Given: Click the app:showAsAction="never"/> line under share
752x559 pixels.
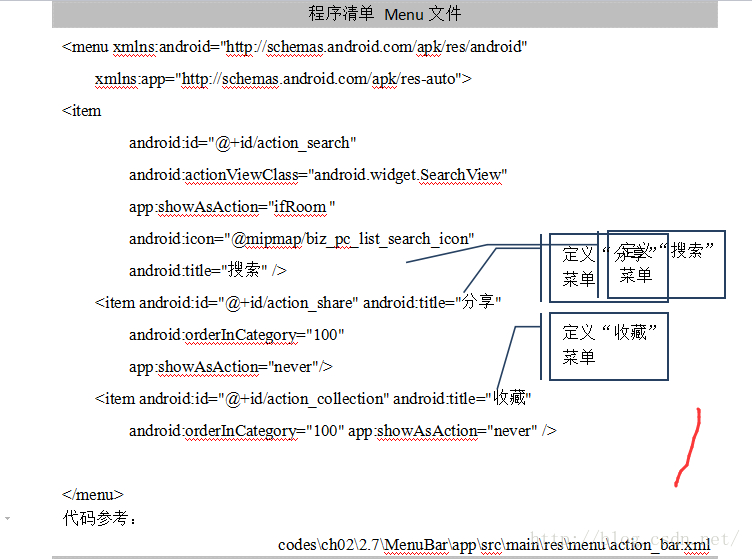Looking at the screenshot, I should tap(231, 367).
